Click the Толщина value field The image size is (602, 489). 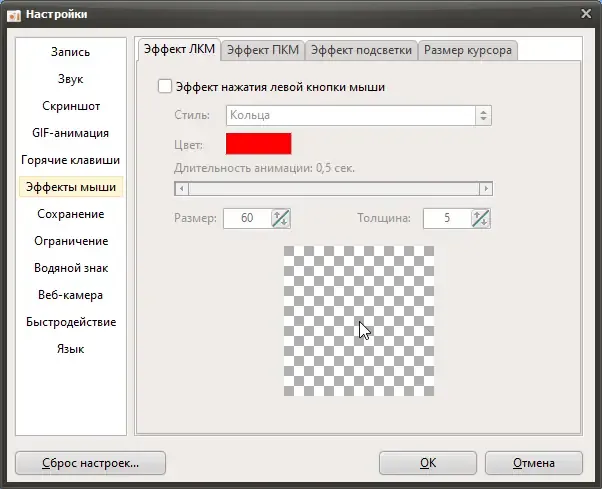coord(447,218)
